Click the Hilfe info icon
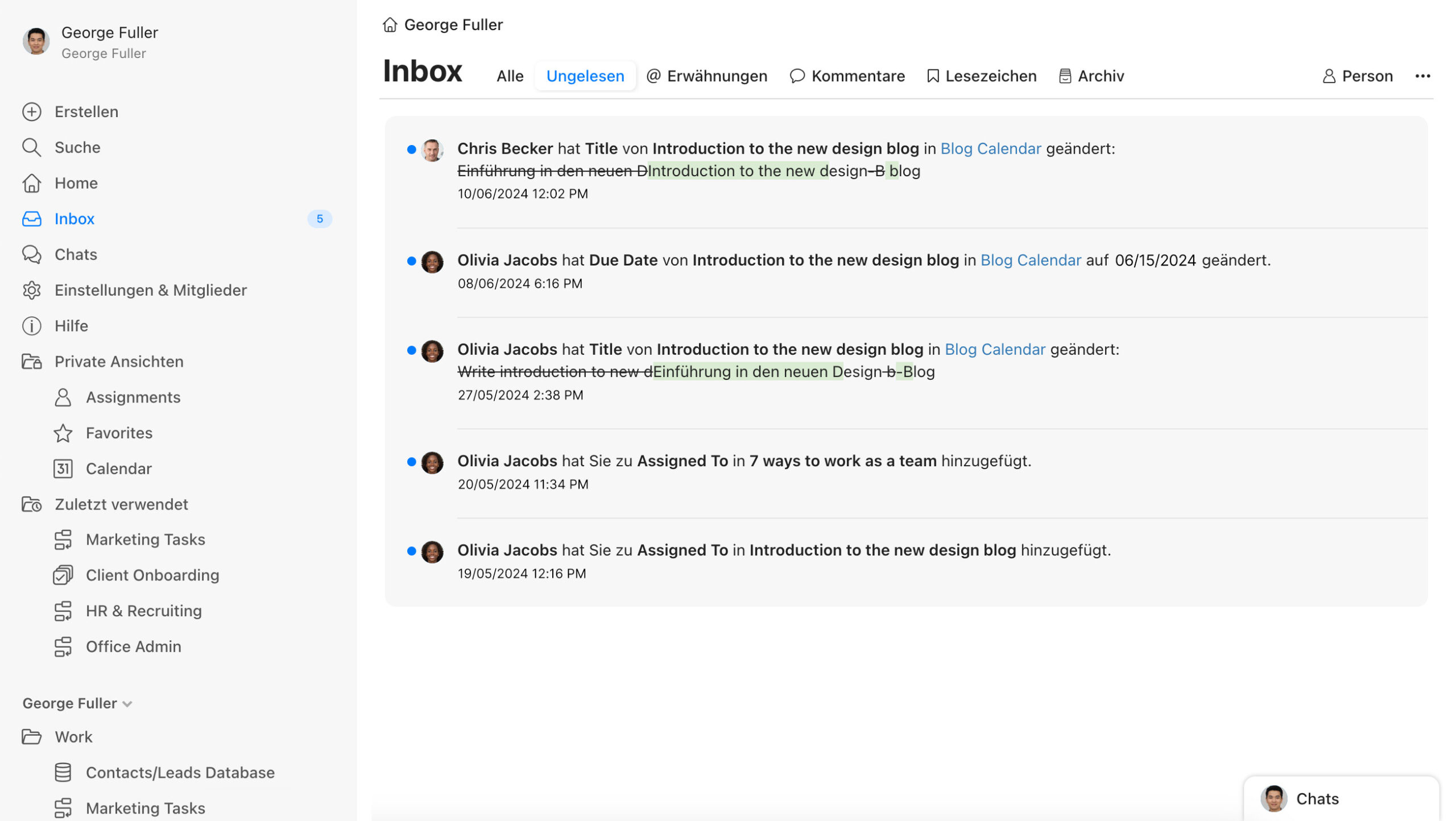 click(x=32, y=326)
